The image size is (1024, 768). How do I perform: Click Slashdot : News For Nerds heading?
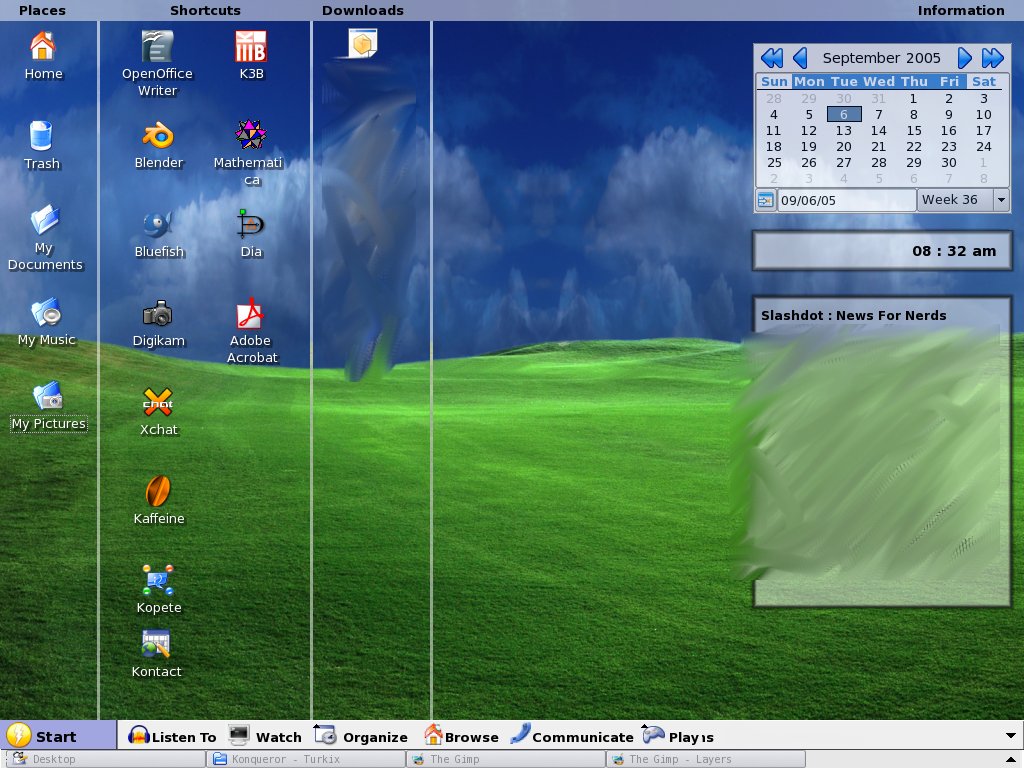(853, 315)
